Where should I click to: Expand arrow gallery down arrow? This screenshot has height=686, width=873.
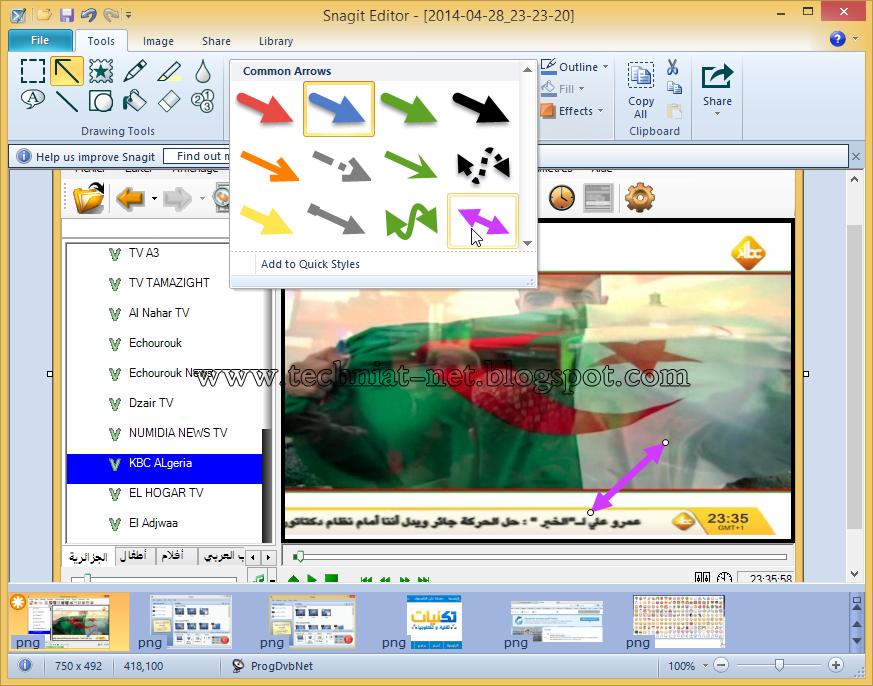pos(527,243)
